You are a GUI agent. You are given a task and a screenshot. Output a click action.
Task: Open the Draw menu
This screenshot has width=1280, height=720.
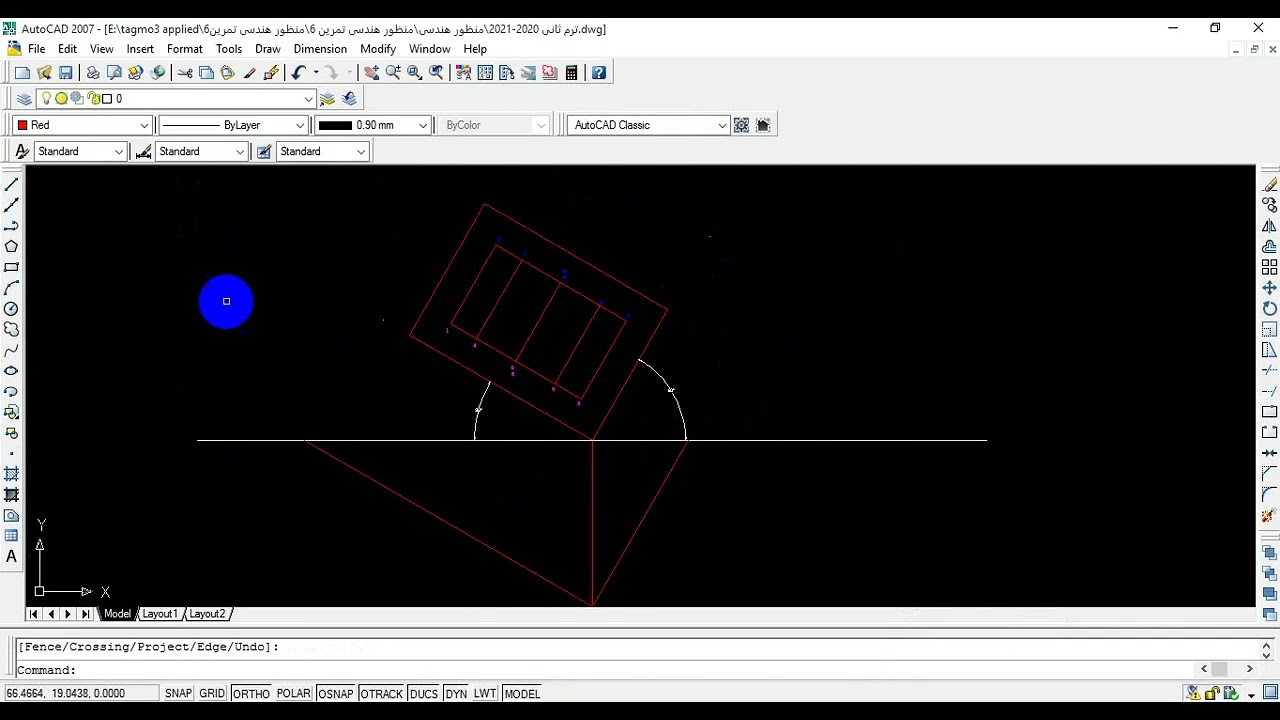(268, 49)
